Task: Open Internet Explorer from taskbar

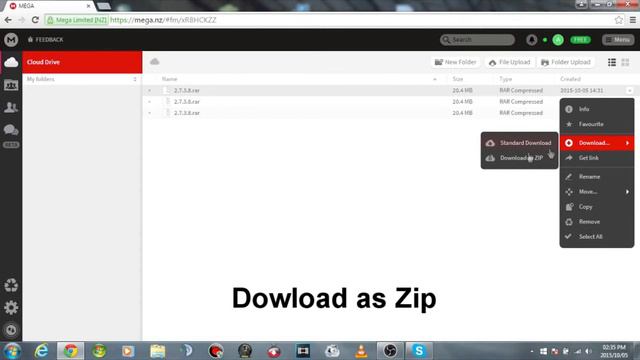Action: click(41, 351)
